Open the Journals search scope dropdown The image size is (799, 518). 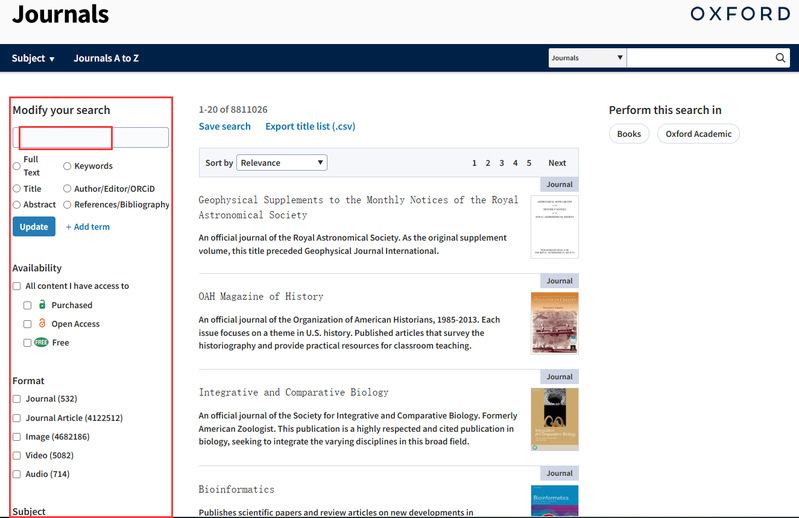587,58
